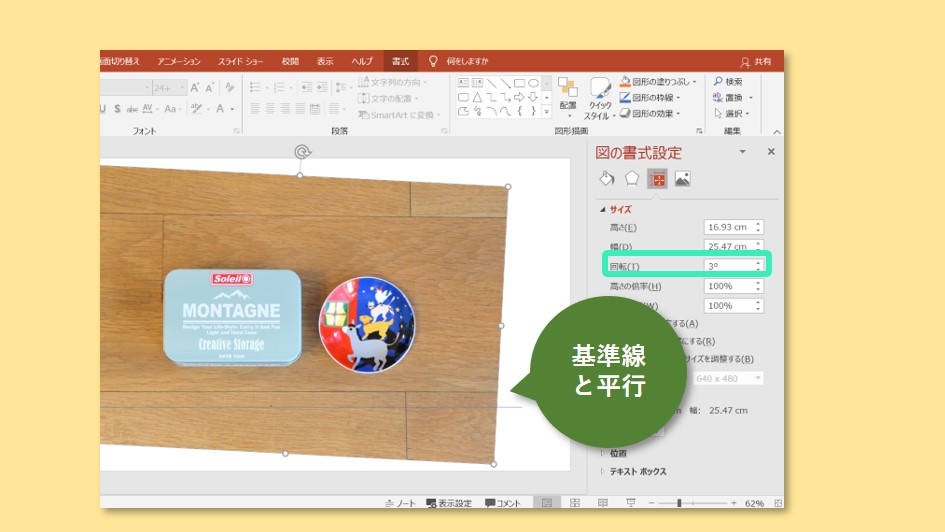Open Select (選択) dropdown

731,113
